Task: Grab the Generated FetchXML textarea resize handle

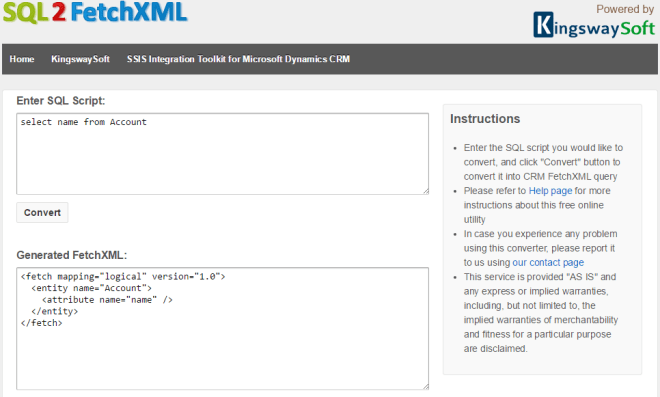Action: 426,386
